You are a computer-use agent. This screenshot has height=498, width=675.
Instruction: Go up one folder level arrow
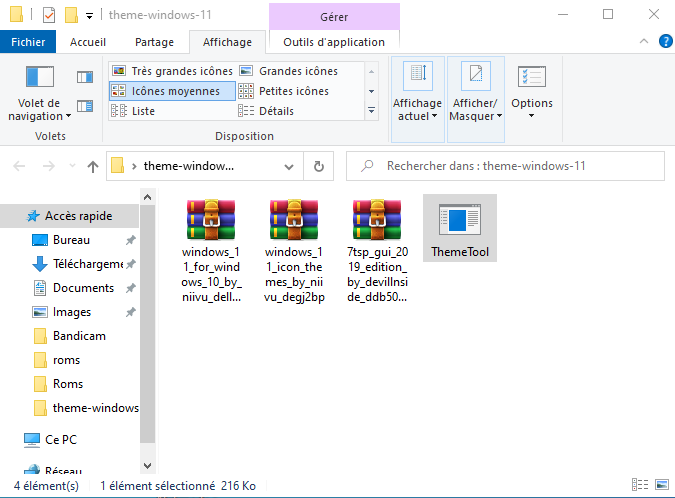tap(93, 166)
